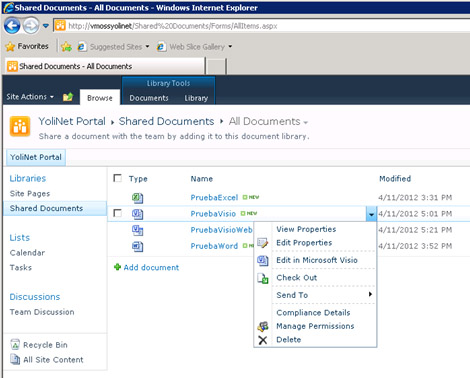Image resolution: width=470 pixels, height=378 pixels.
Task: Click the Recycle Bin icon
Action: [15, 344]
